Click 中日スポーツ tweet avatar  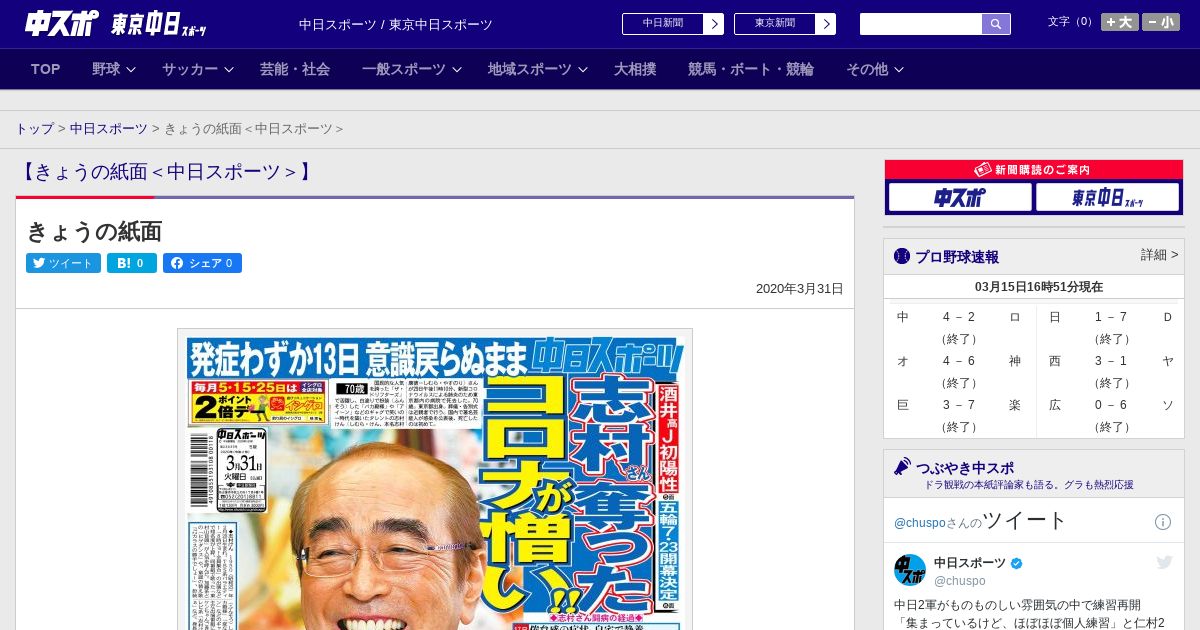(910, 570)
